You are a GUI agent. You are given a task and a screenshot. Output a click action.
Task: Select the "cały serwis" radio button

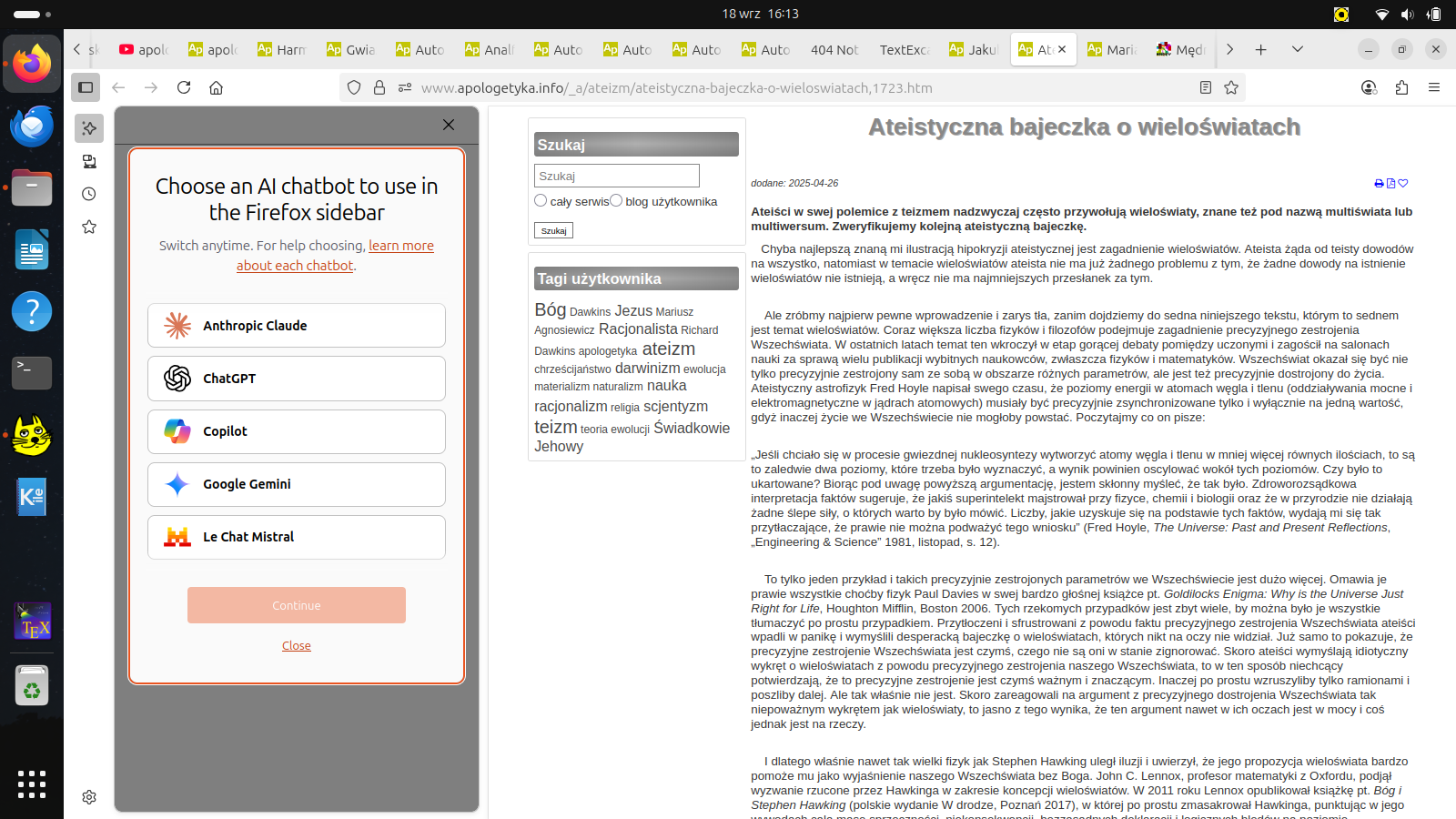(x=541, y=201)
